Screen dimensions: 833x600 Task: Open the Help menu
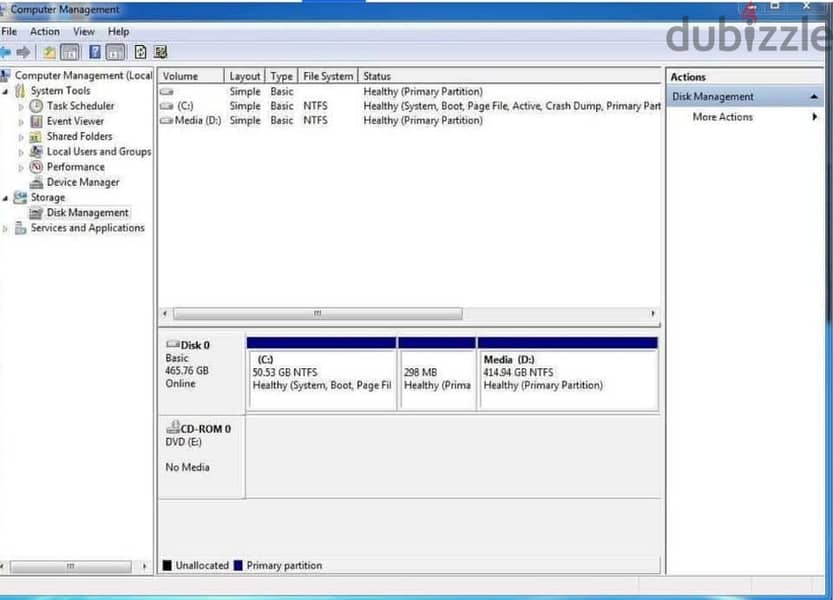[x=118, y=32]
